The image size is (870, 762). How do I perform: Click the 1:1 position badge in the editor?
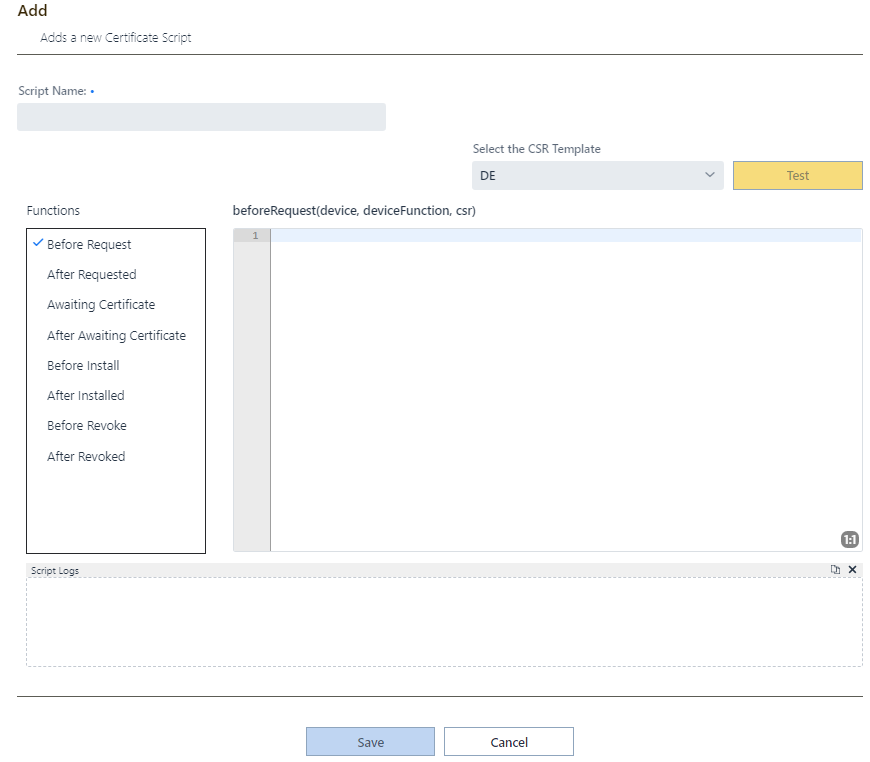pyautogui.click(x=849, y=539)
